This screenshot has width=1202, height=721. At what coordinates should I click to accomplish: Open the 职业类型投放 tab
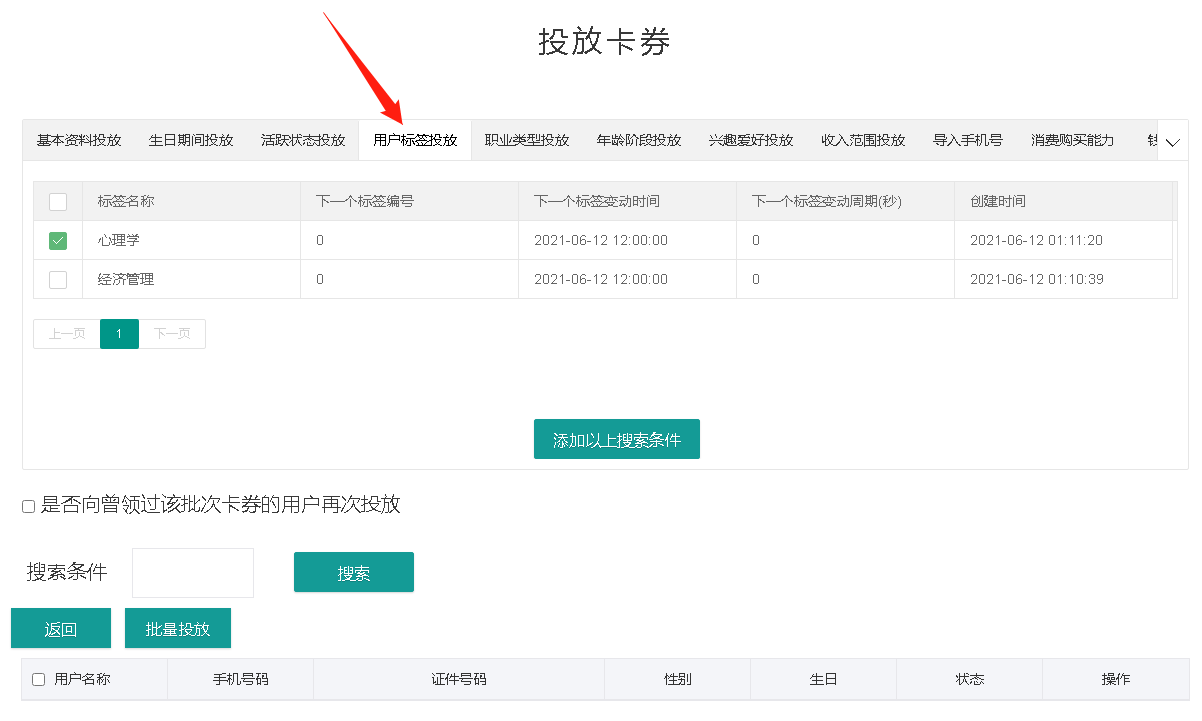[527, 141]
